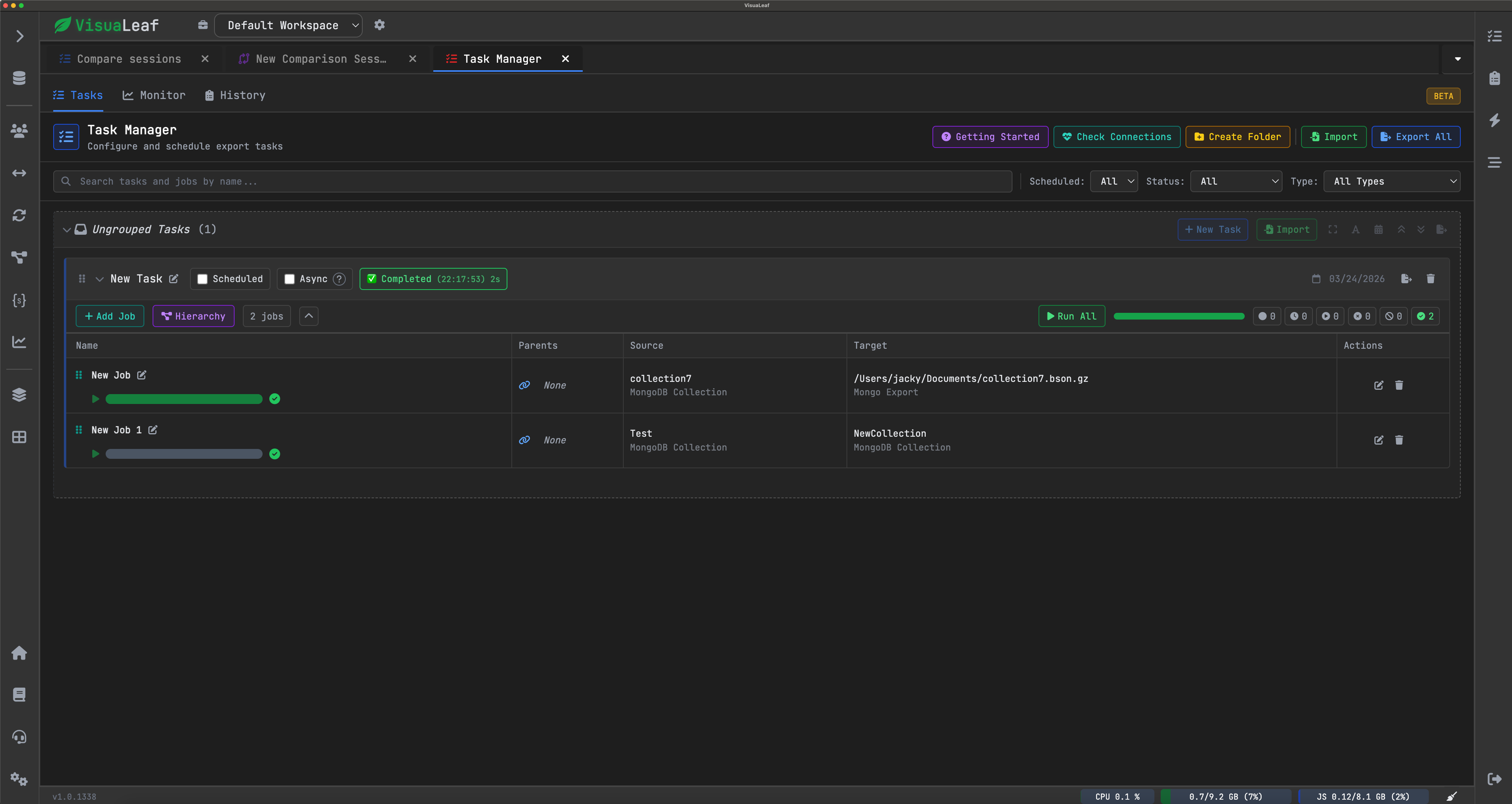Open the users group sidebar icon
This screenshot has height=804, width=1512.
point(19,130)
